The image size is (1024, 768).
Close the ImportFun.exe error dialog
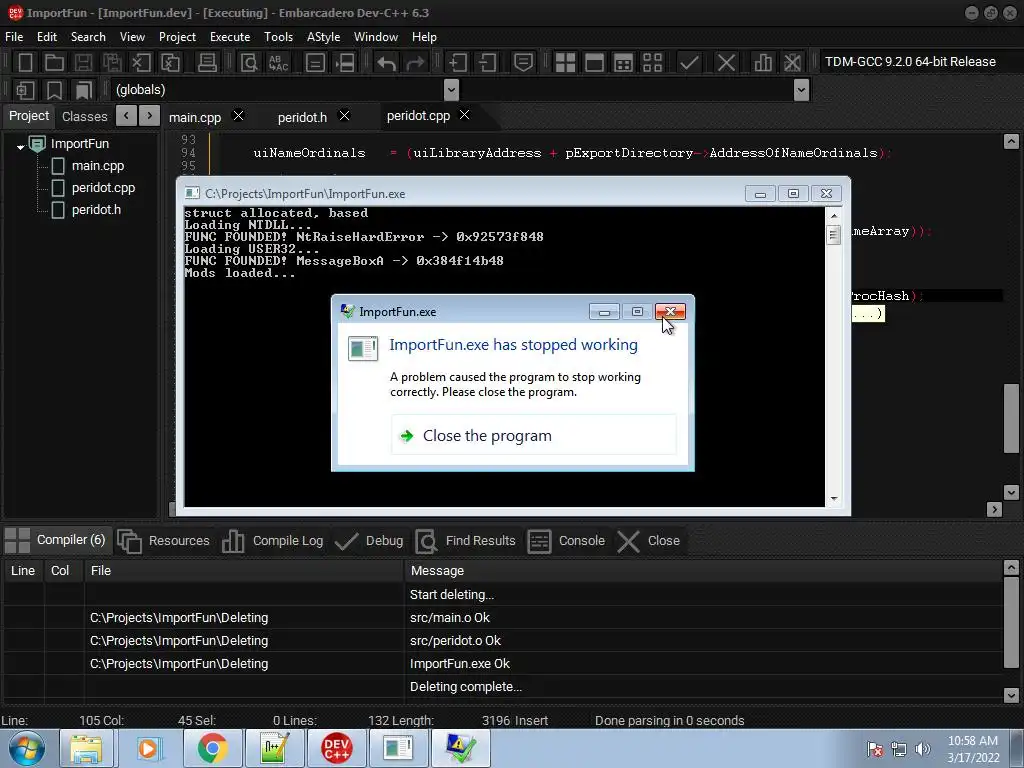670,312
